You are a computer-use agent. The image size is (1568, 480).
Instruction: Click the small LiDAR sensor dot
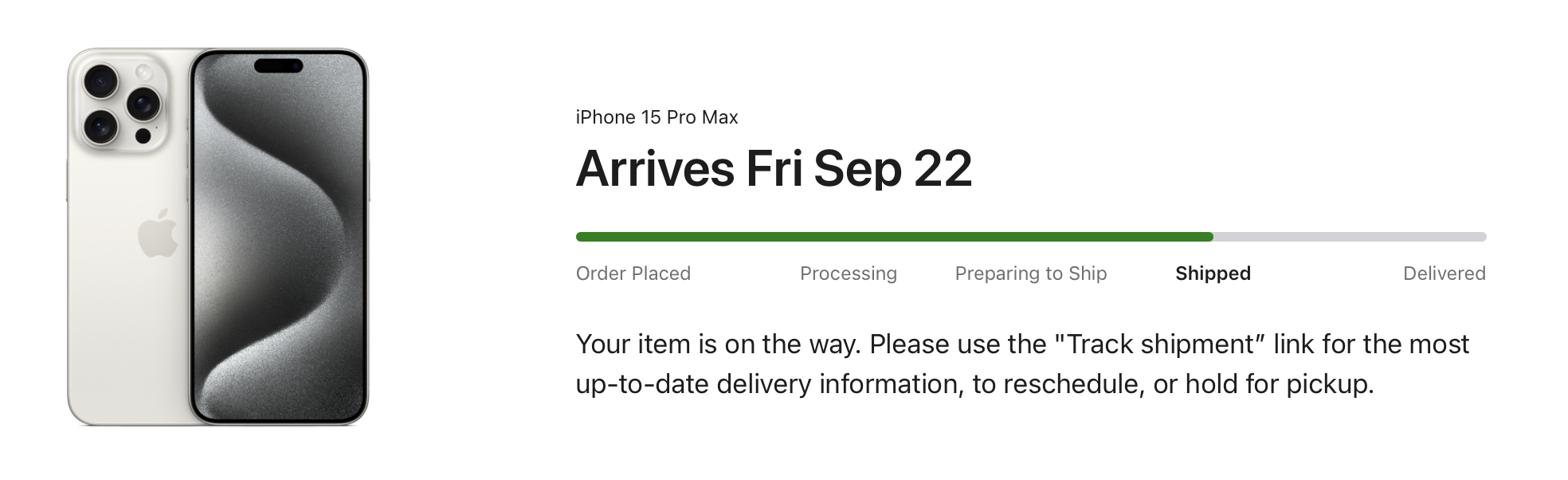pyautogui.click(x=143, y=136)
